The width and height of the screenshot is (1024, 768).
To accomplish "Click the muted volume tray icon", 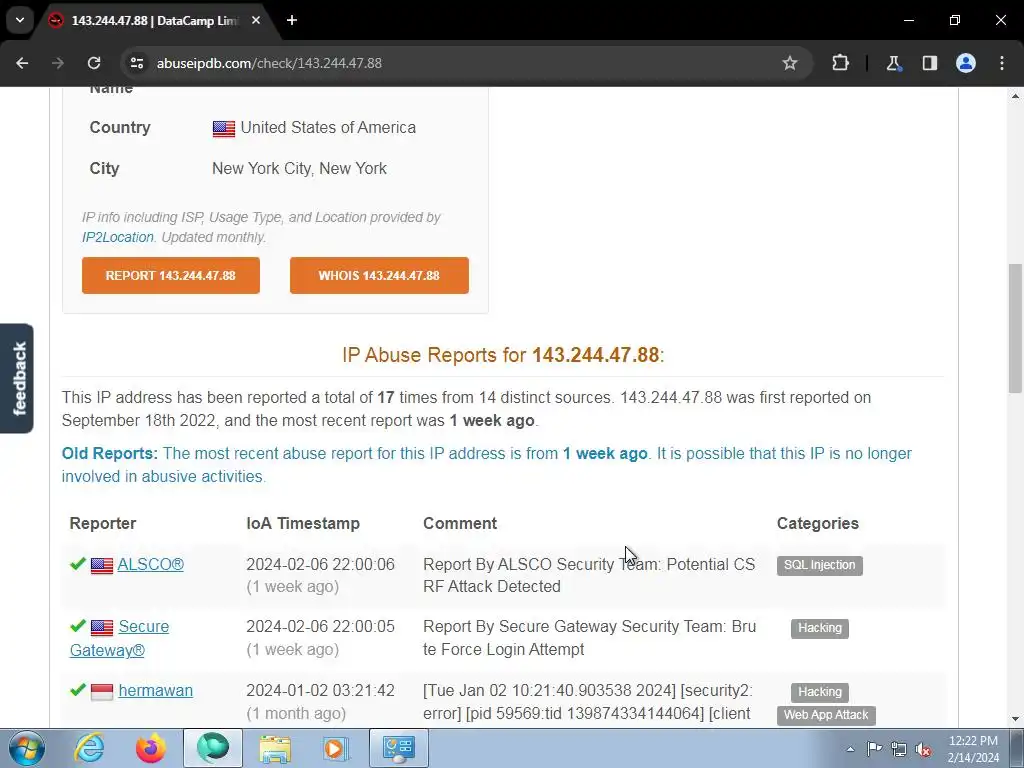I will [x=923, y=749].
